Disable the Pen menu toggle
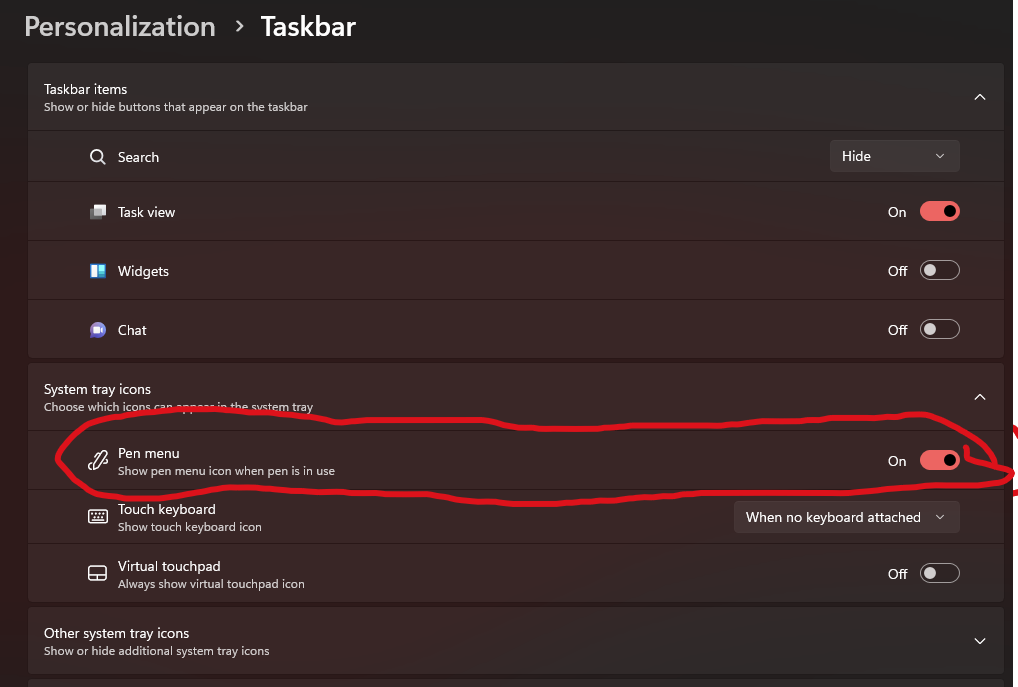The height and width of the screenshot is (687, 1018). click(938, 460)
